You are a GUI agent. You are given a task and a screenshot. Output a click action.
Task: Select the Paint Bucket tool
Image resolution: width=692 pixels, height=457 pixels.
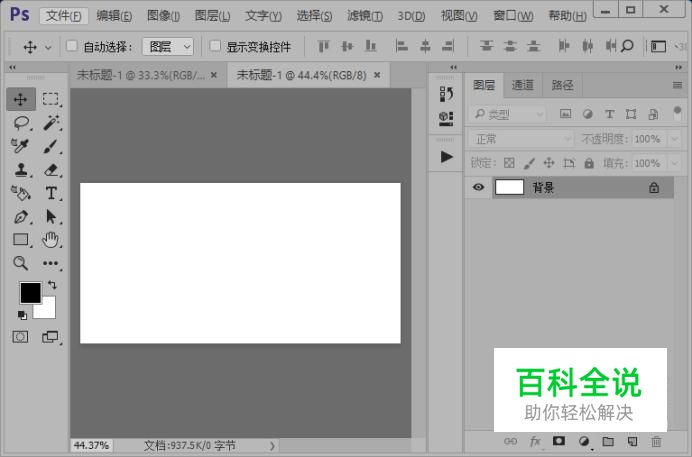(20, 193)
